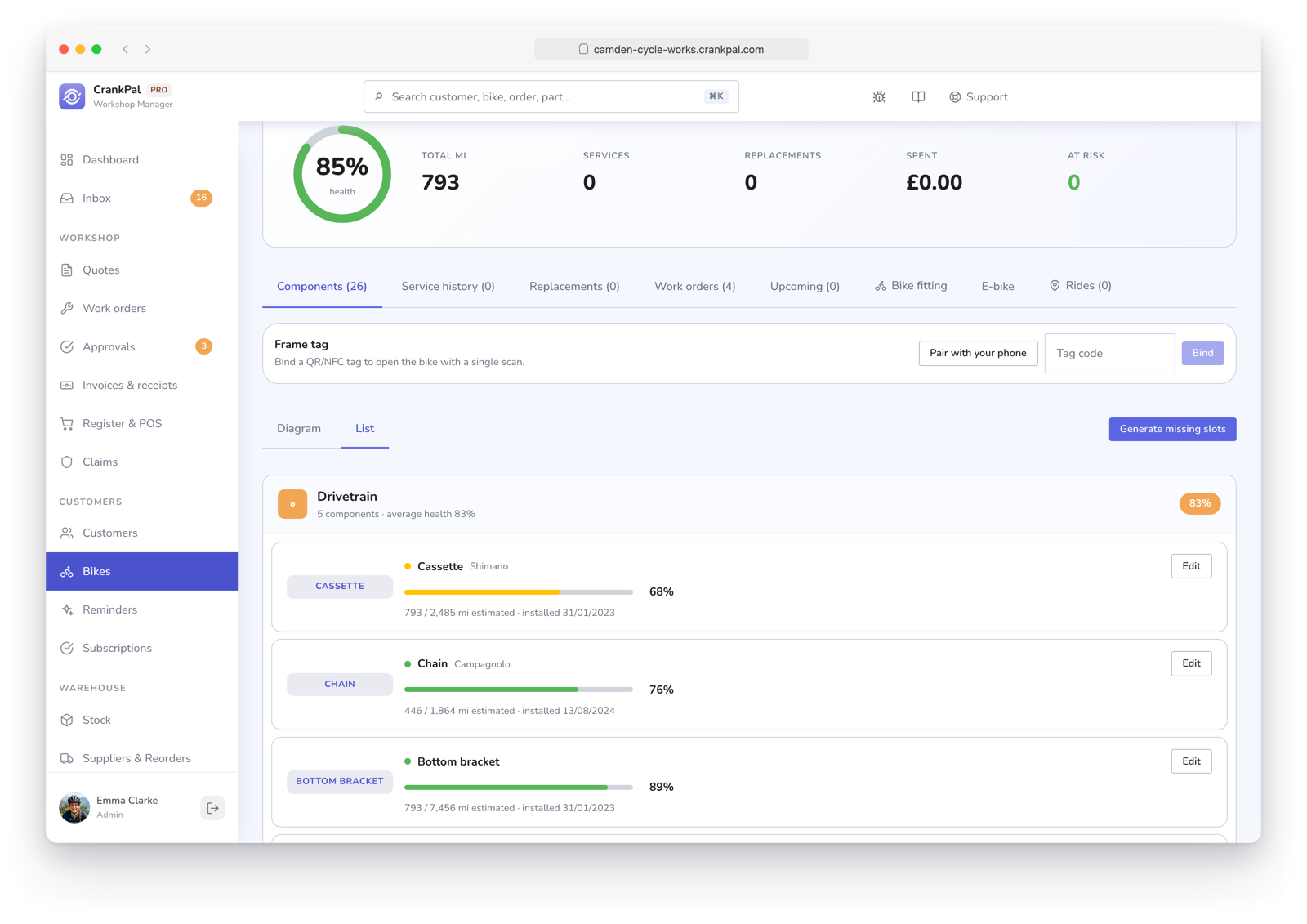The height and width of the screenshot is (924, 1307).
Task: Edit the Cassette component
Action: click(x=1191, y=566)
